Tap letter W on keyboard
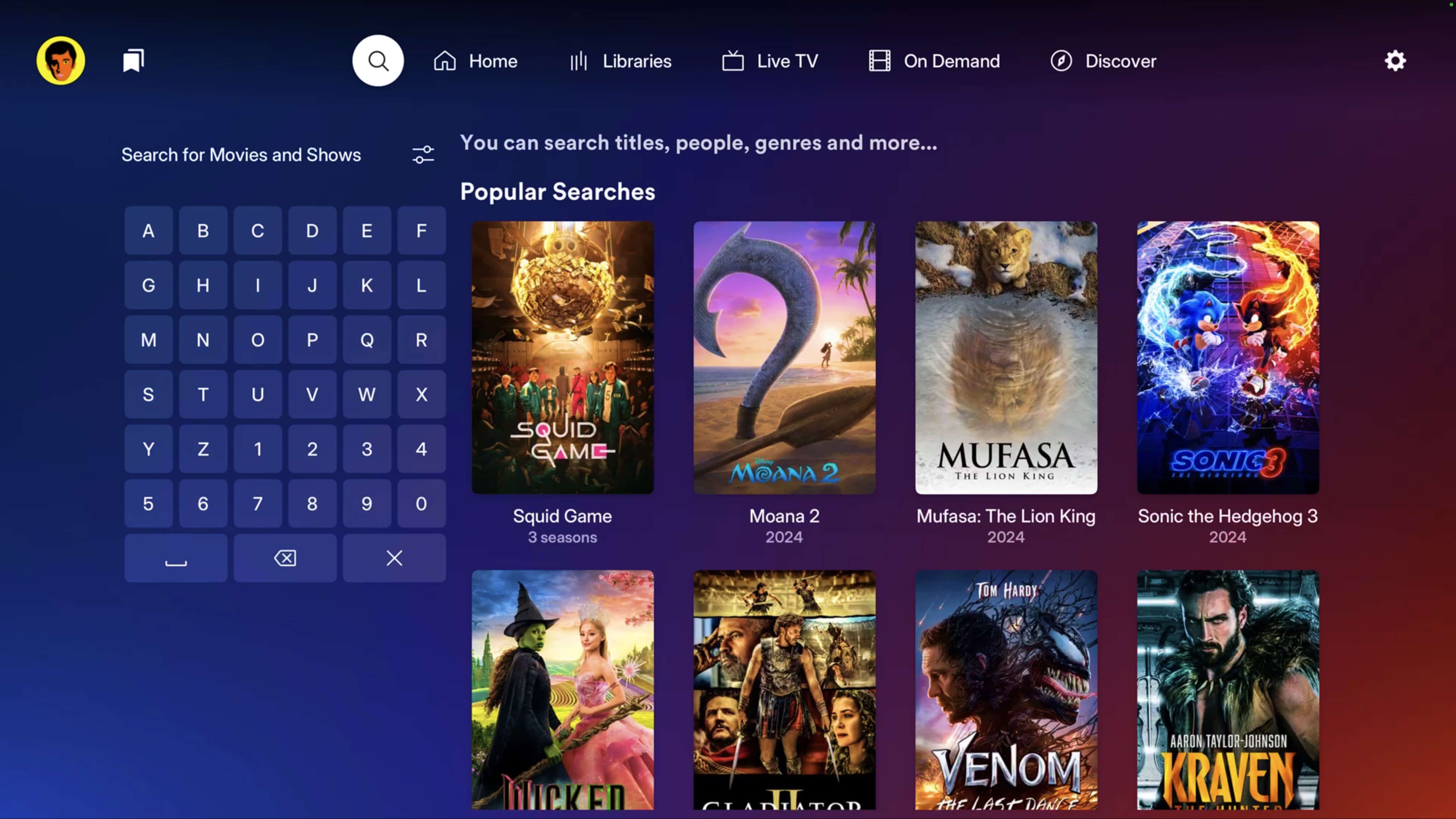Image resolution: width=1456 pixels, height=819 pixels. (x=367, y=395)
